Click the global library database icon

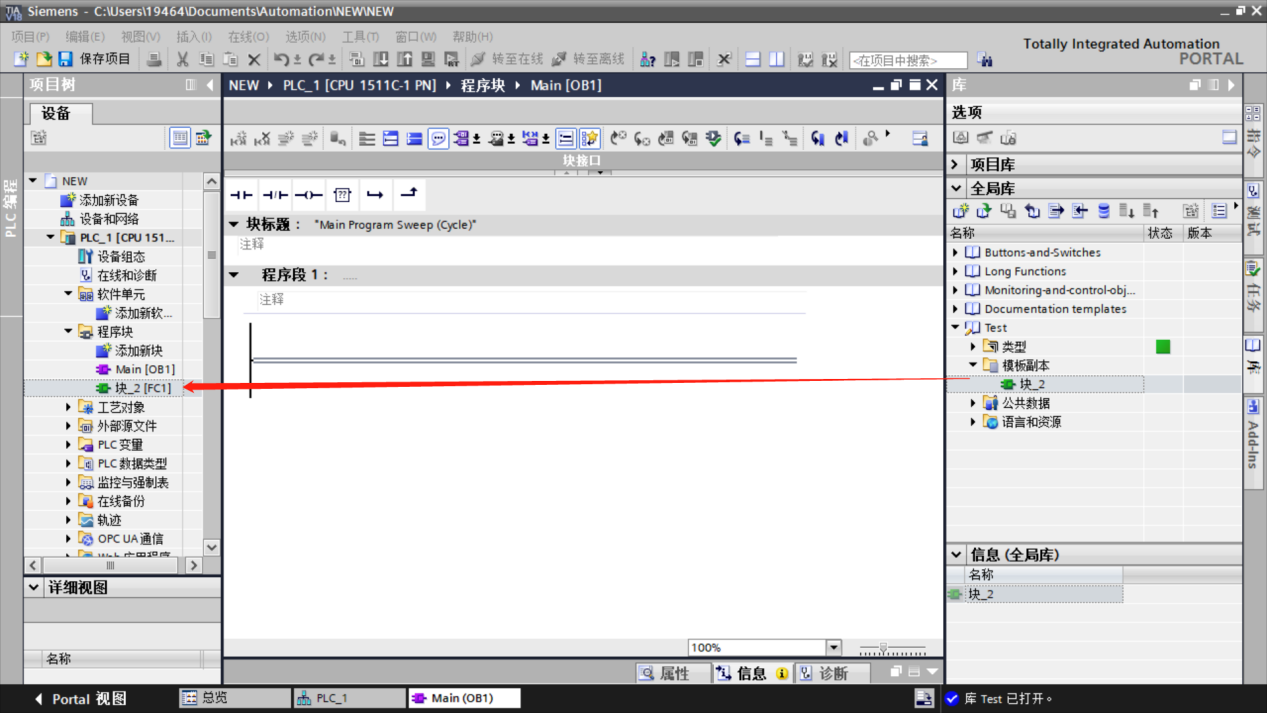[1104, 211]
